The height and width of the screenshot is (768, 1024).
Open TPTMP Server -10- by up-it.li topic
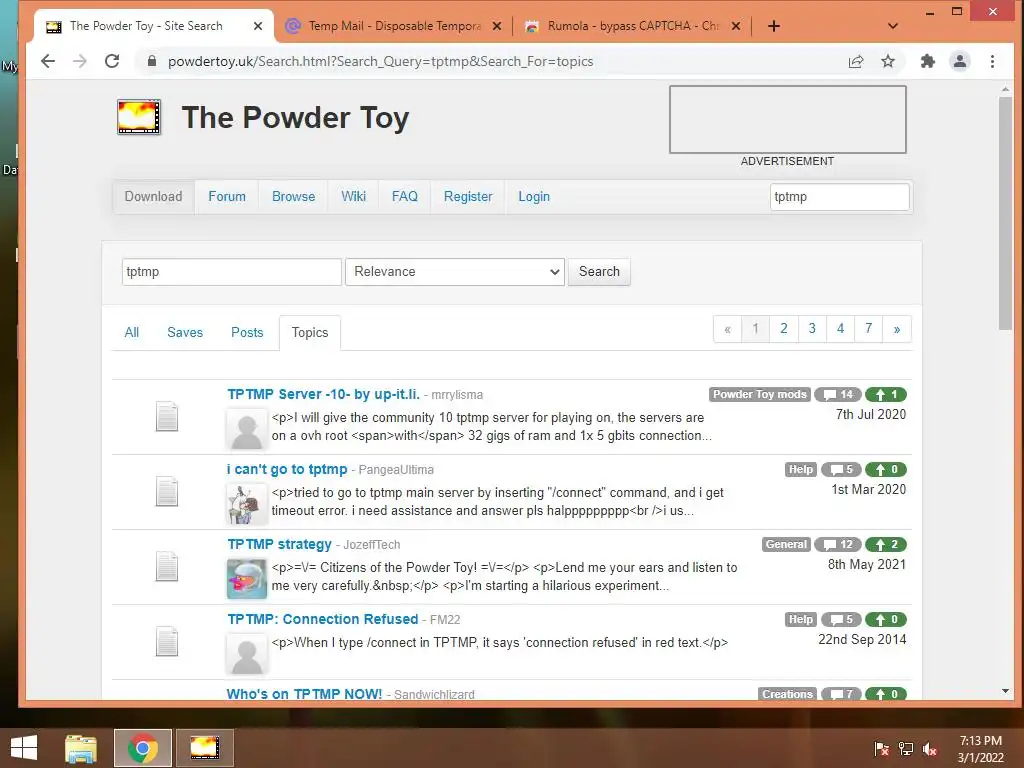coord(323,394)
